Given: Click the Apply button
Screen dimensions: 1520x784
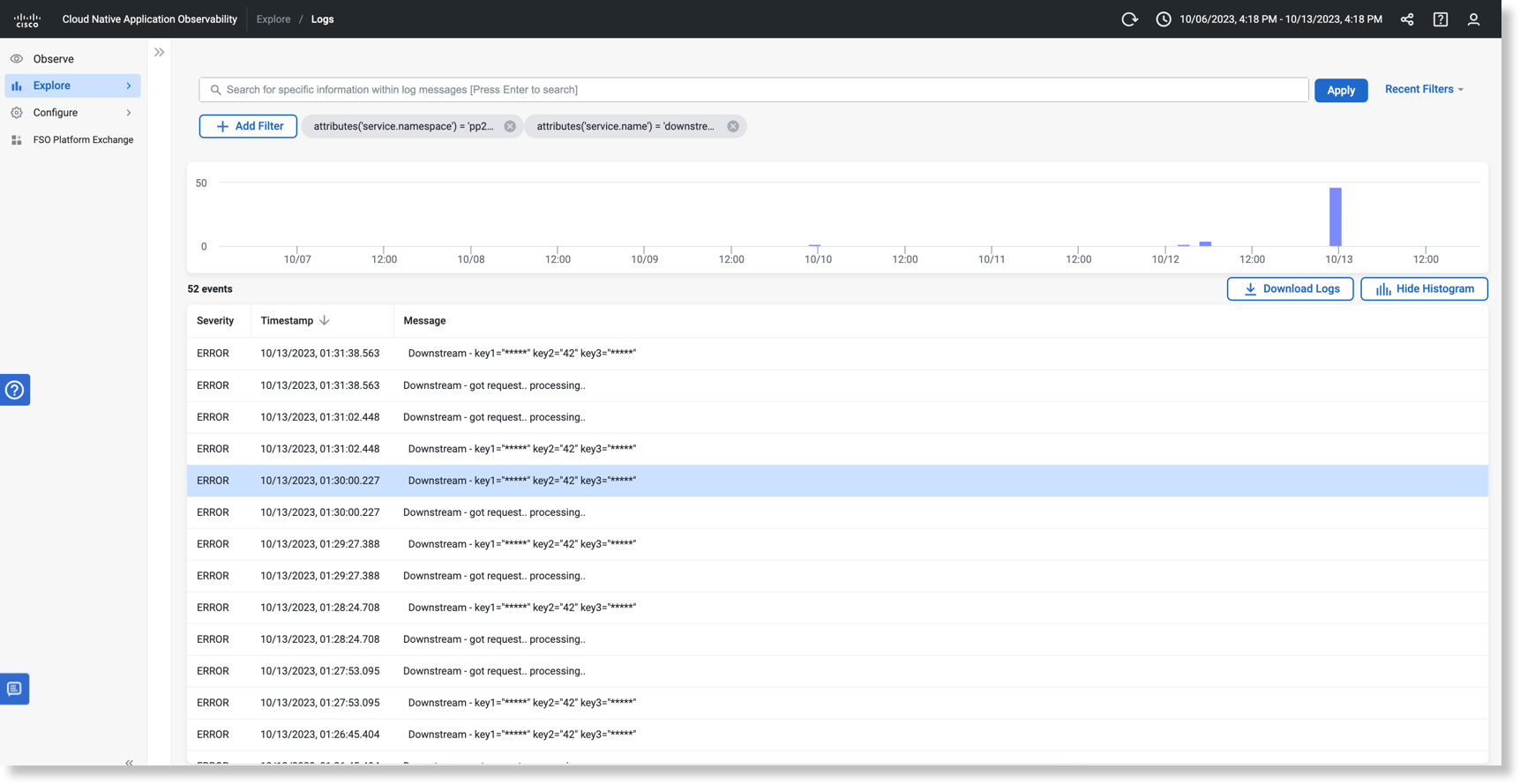Looking at the screenshot, I should tap(1341, 90).
